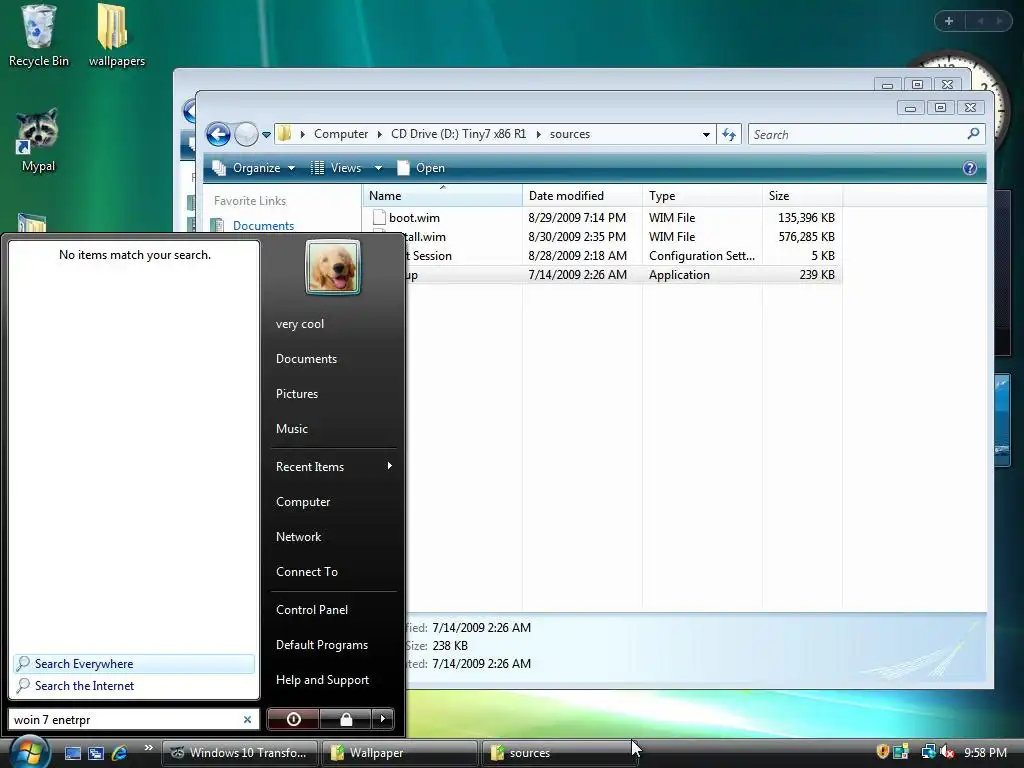1024x768 pixels.
Task: Expand the quick launch overflow chevron
Action: pos(148,748)
